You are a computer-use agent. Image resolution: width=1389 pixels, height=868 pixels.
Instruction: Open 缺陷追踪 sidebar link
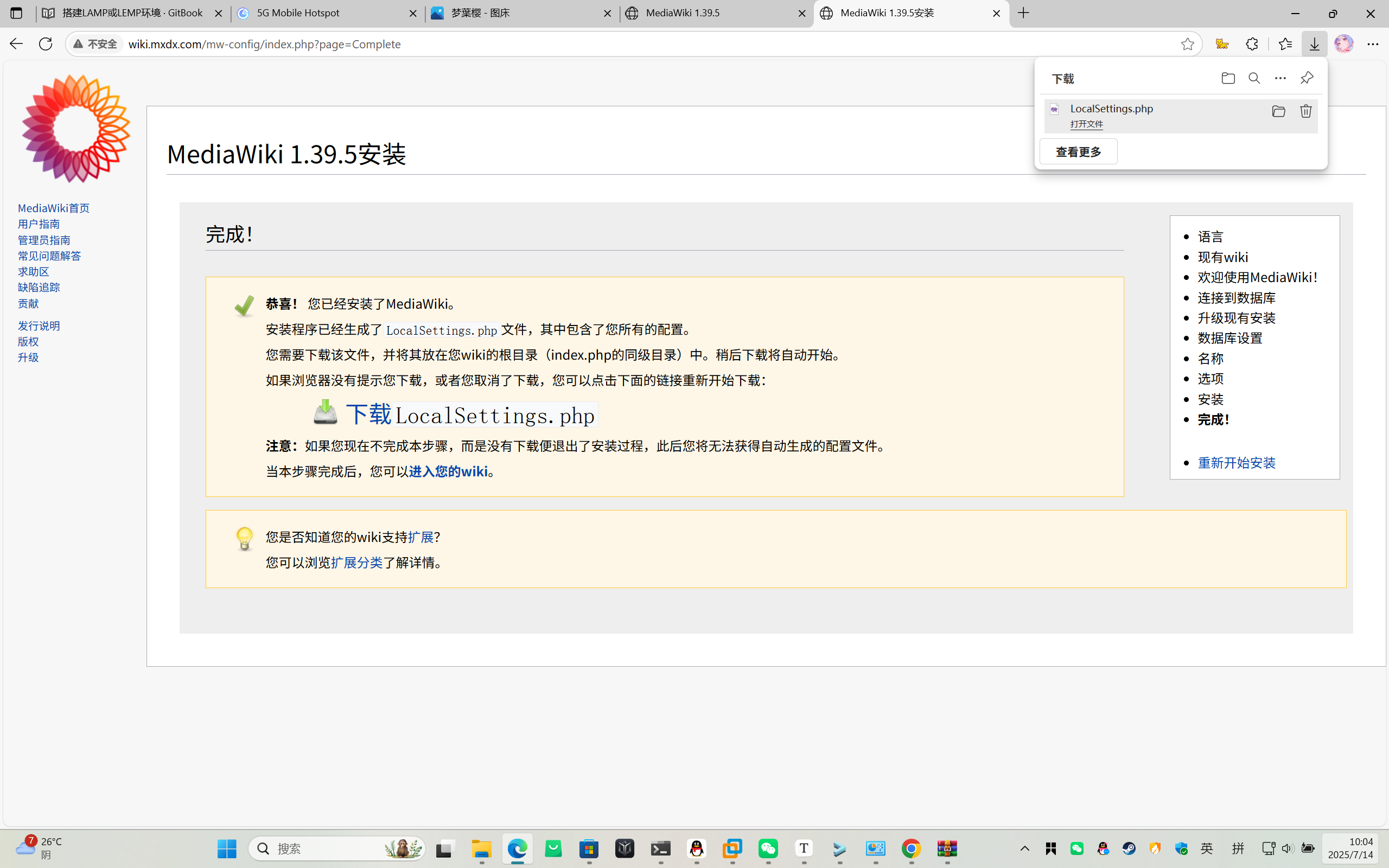tap(39, 287)
